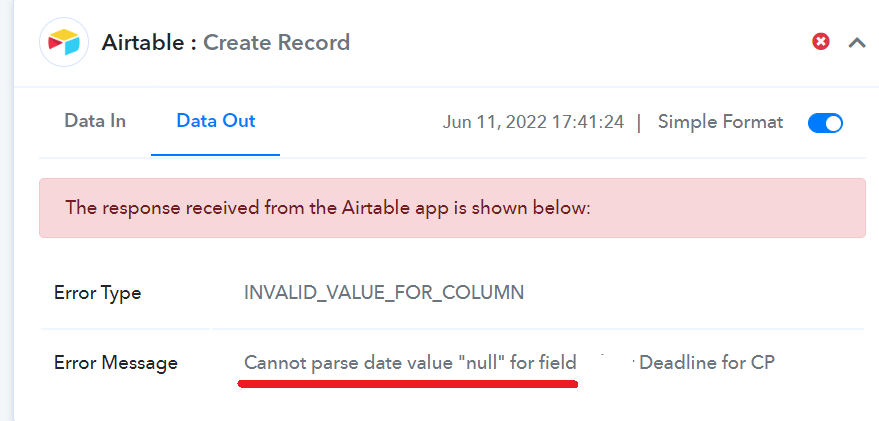
Task: Toggle the Simple Format switch
Action: click(x=825, y=123)
